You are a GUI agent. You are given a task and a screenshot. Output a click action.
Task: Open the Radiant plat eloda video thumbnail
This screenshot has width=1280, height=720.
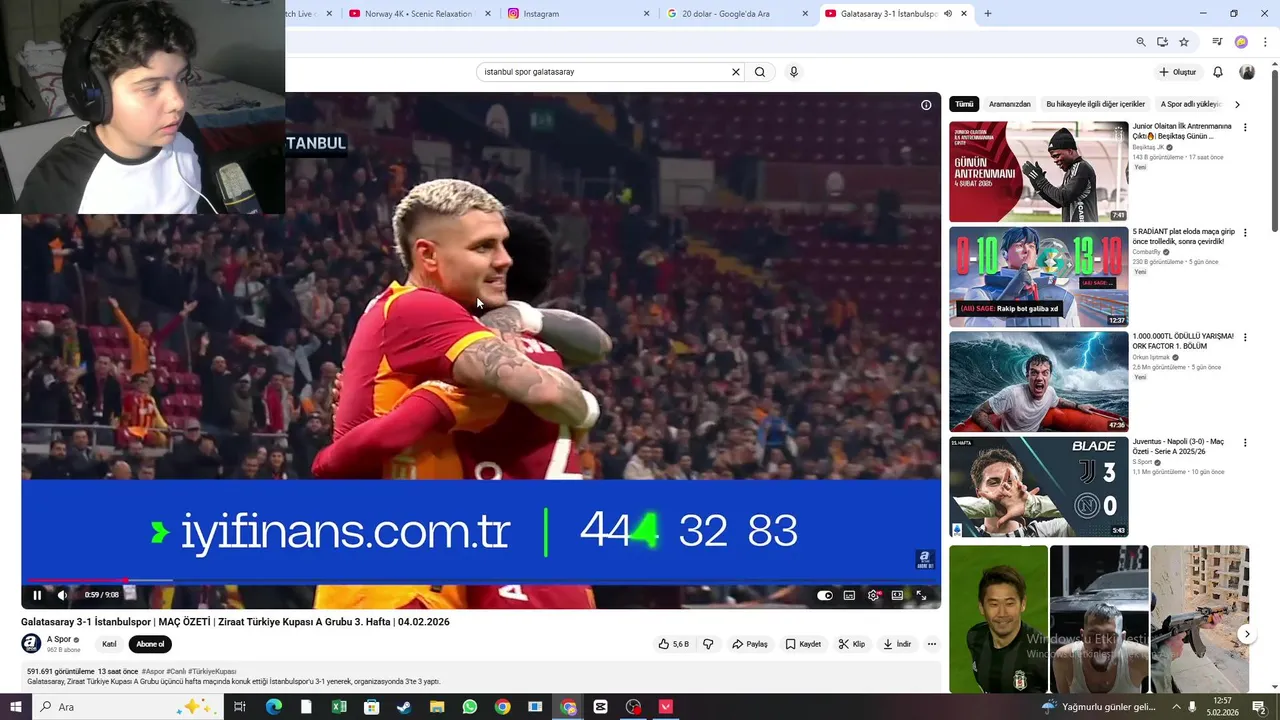[x=1039, y=277]
